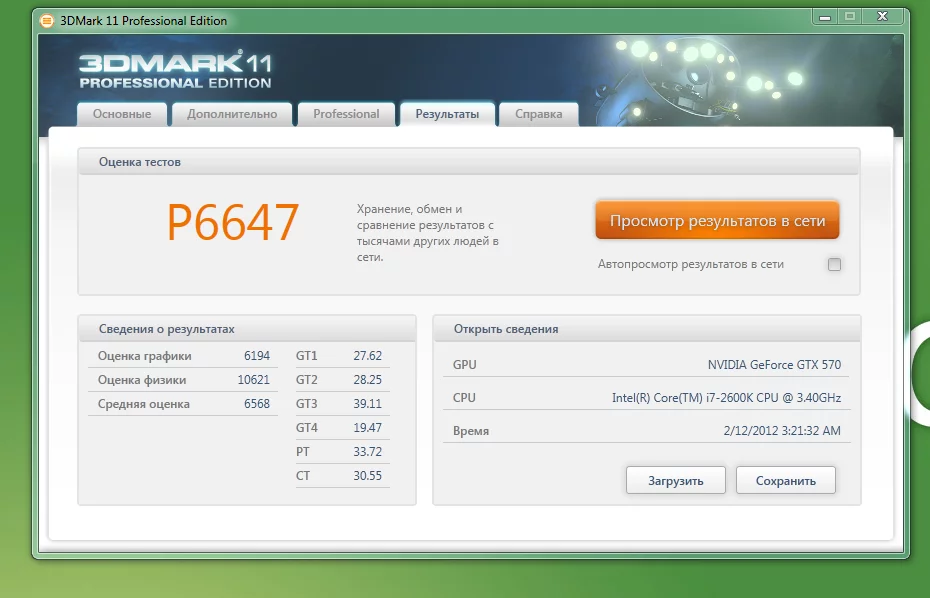
Task: Click the Время timestamp value
Action: 781,431
